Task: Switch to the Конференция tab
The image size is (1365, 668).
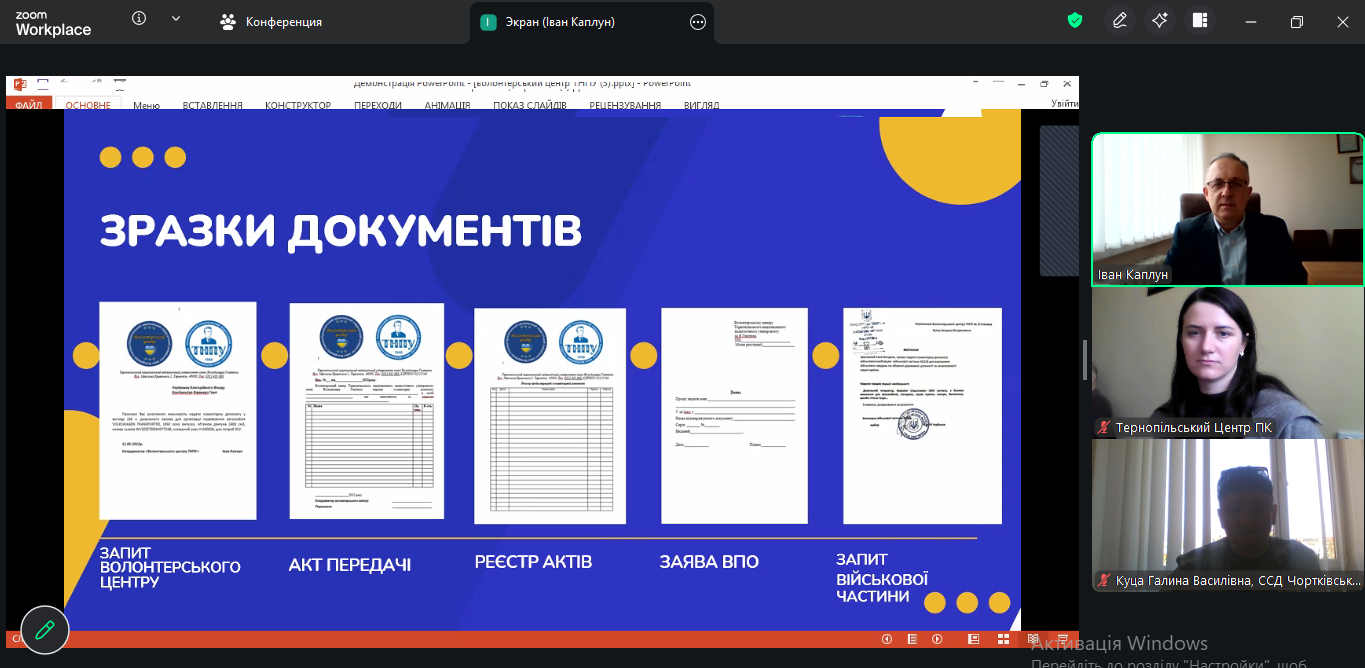Action: click(x=273, y=22)
